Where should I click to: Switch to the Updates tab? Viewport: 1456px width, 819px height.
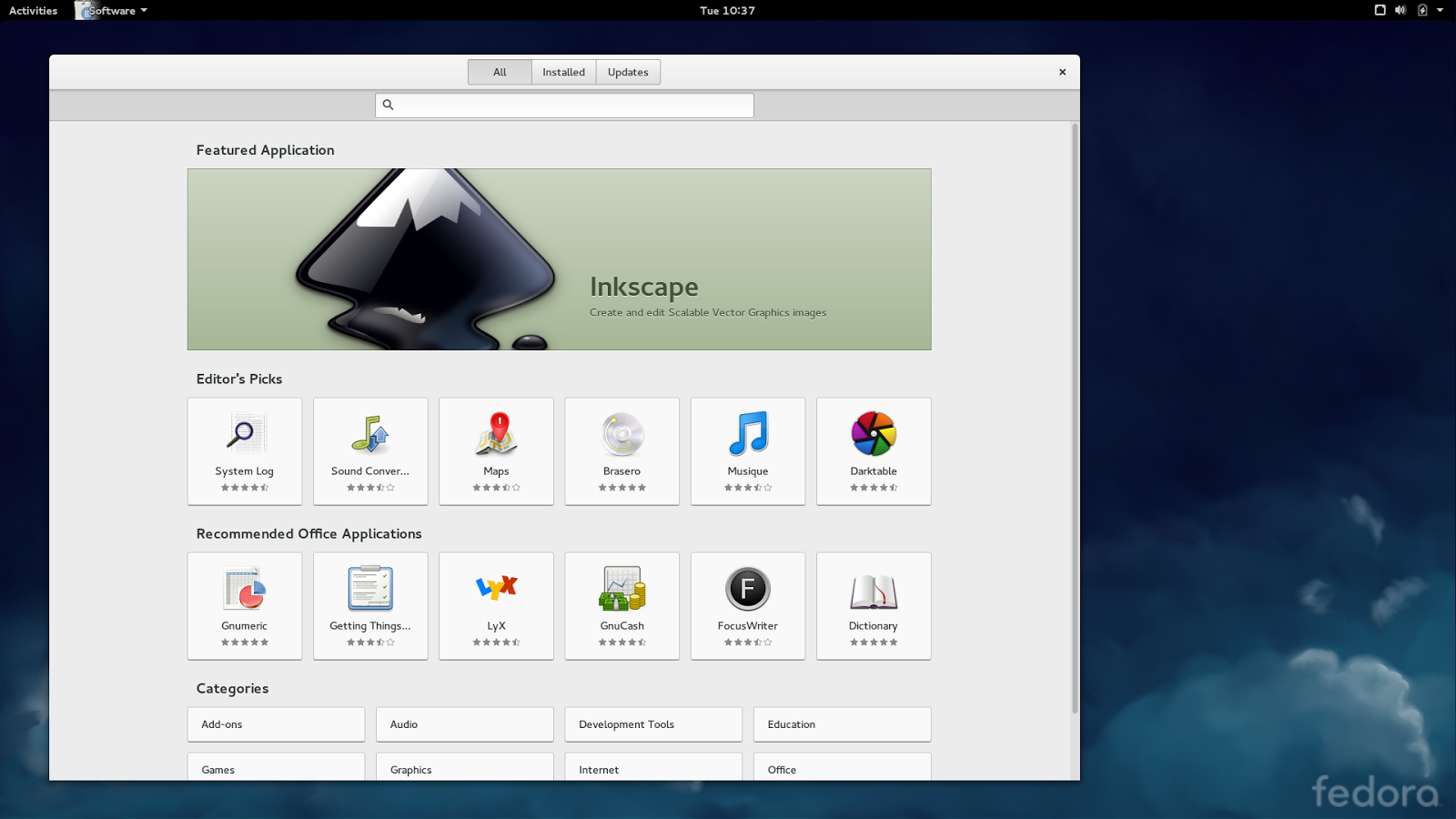coord(627,72)
